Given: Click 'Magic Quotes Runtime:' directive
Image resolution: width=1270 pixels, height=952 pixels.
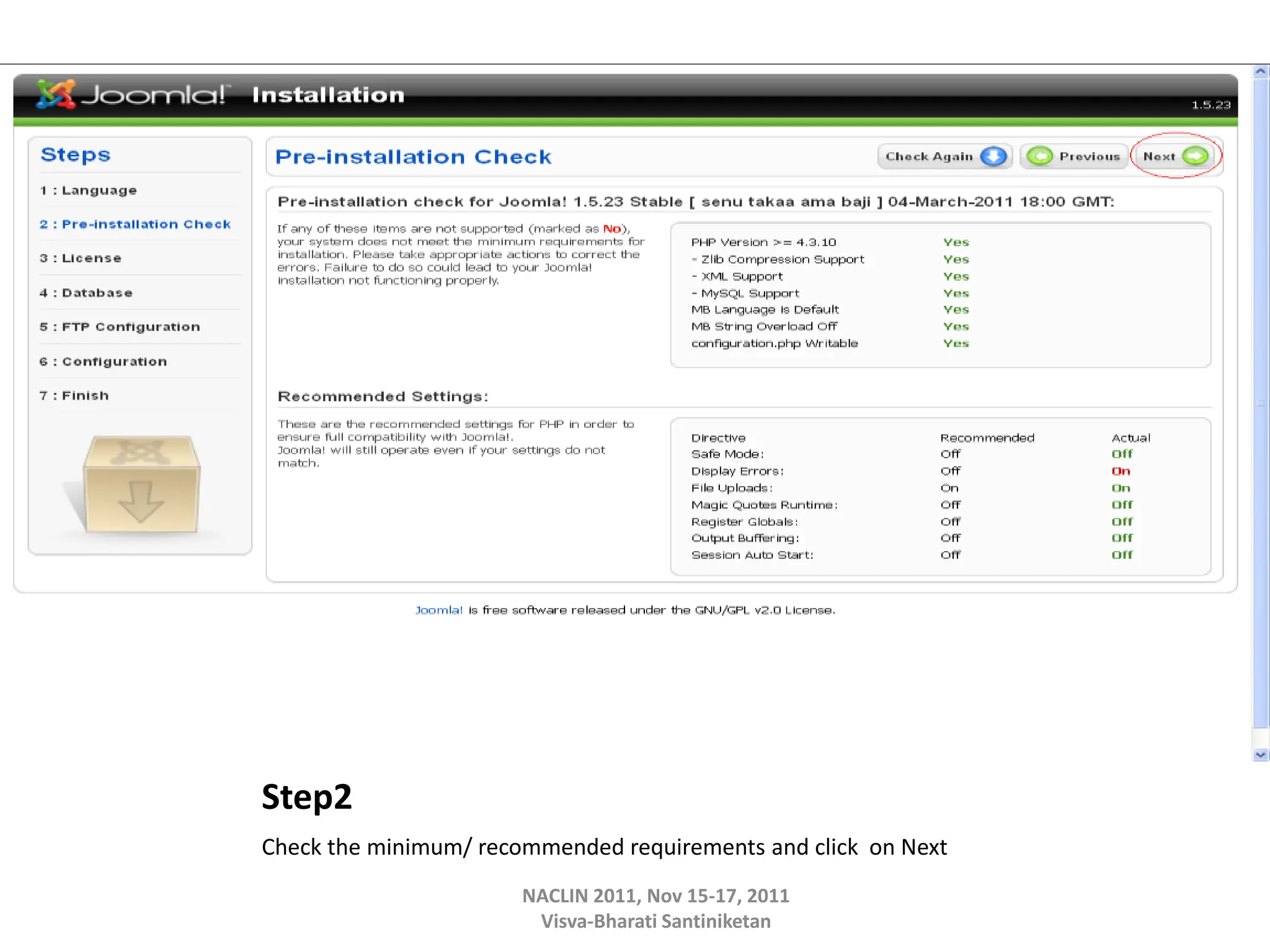Looking at the screenshot, I should [765, 505].
